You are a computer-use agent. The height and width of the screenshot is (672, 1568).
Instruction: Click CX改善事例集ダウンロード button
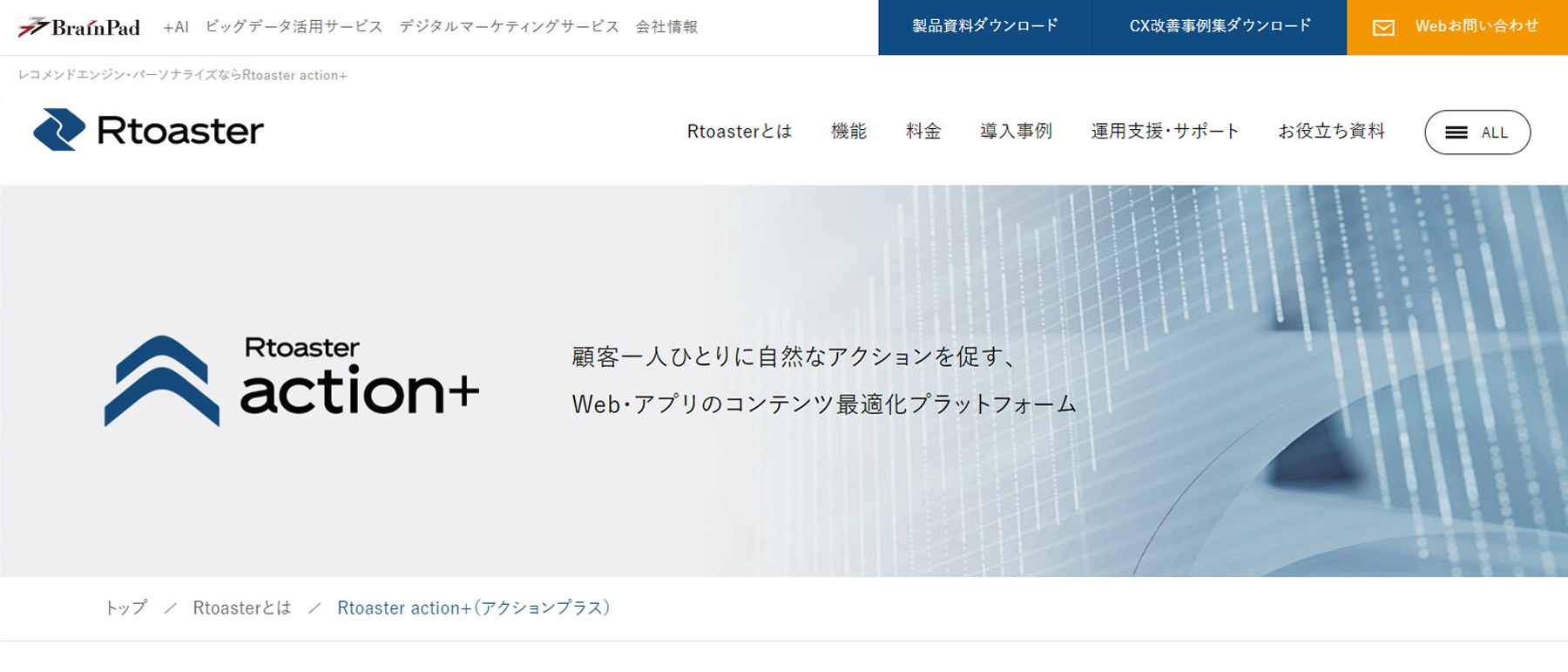point(1220,27)
